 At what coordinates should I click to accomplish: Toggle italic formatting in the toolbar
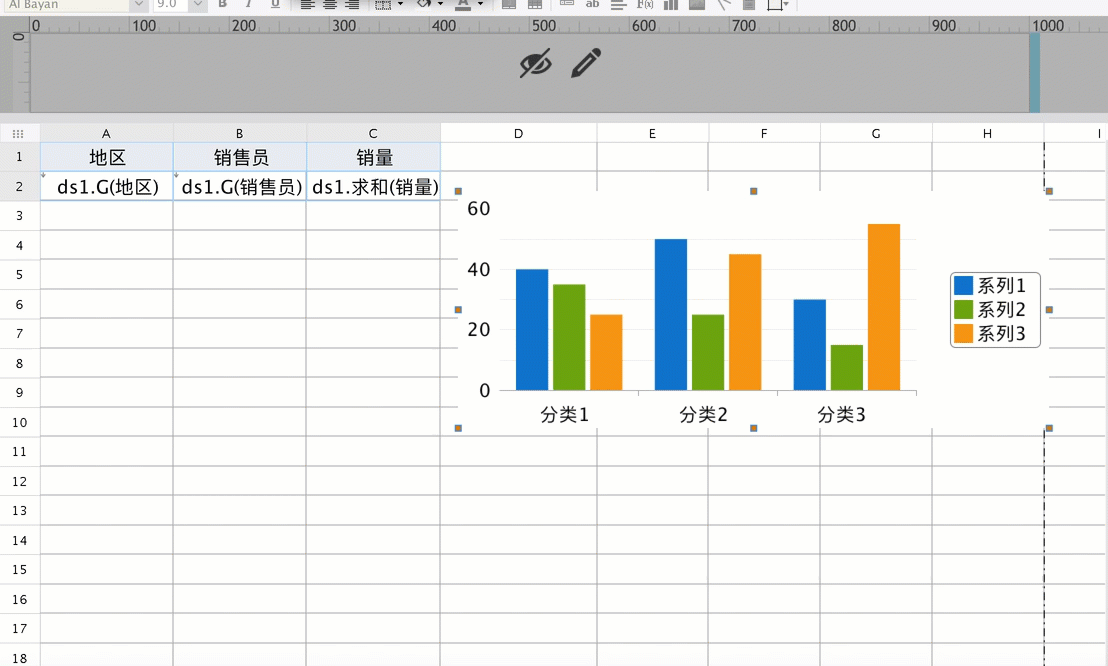click(249, 4)
